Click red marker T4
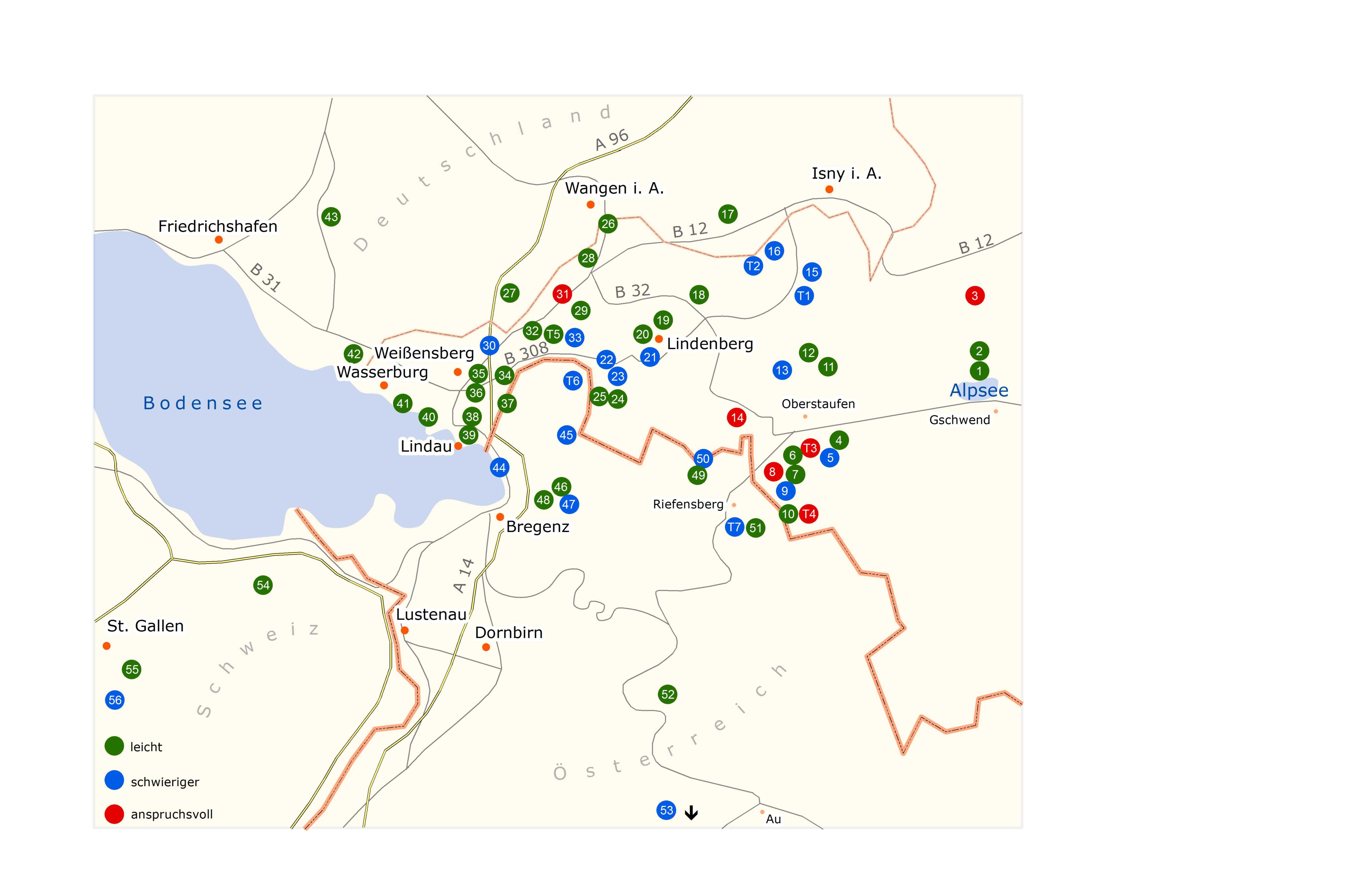This screenshot has width=1372, height=888. tap(809, 514)
